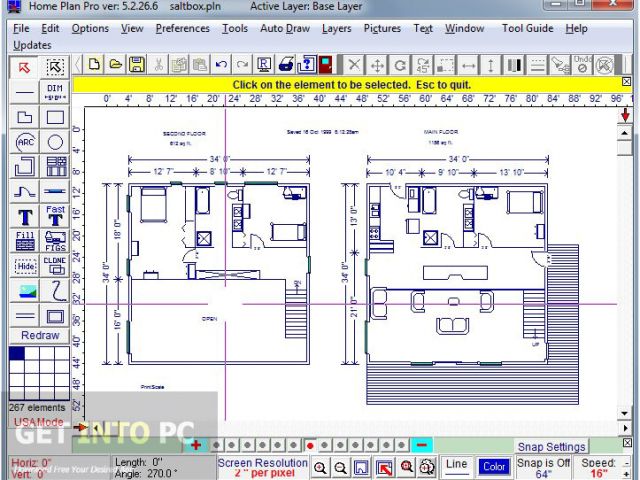Open Snap Settings
The height and width of the screenshot is (480, 640).
pyautogui.click(x=551, y=446)
